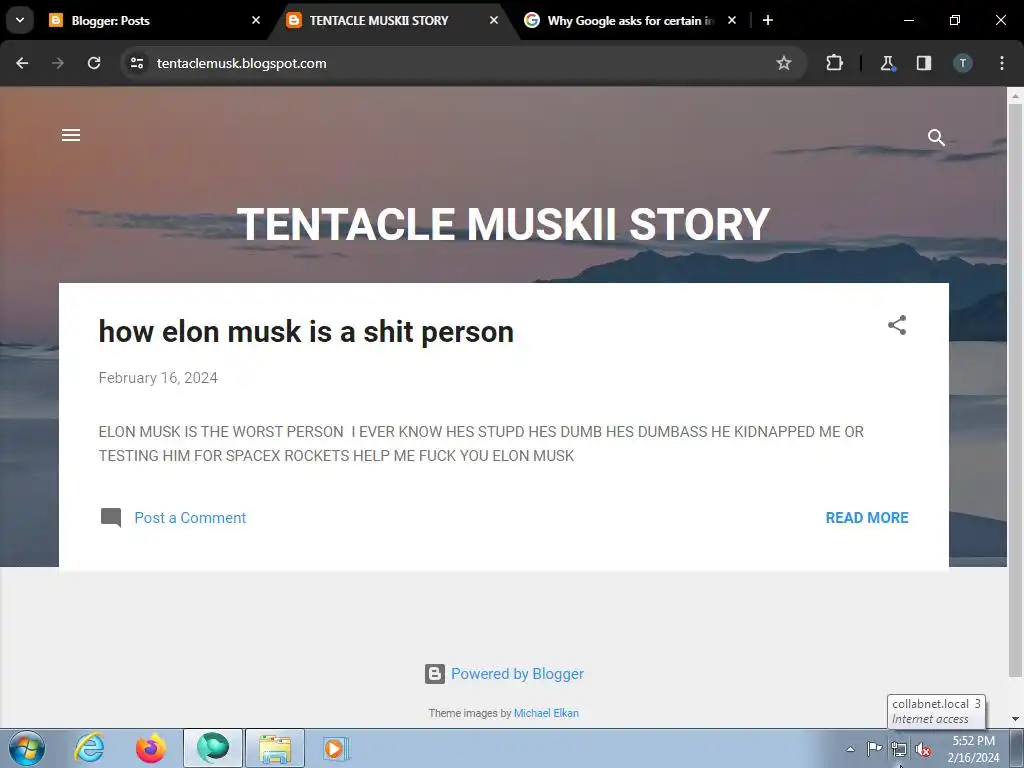Viewport: 1024px width, 768px height.
Task: Reload the current page
Action: tap(94, 63)
